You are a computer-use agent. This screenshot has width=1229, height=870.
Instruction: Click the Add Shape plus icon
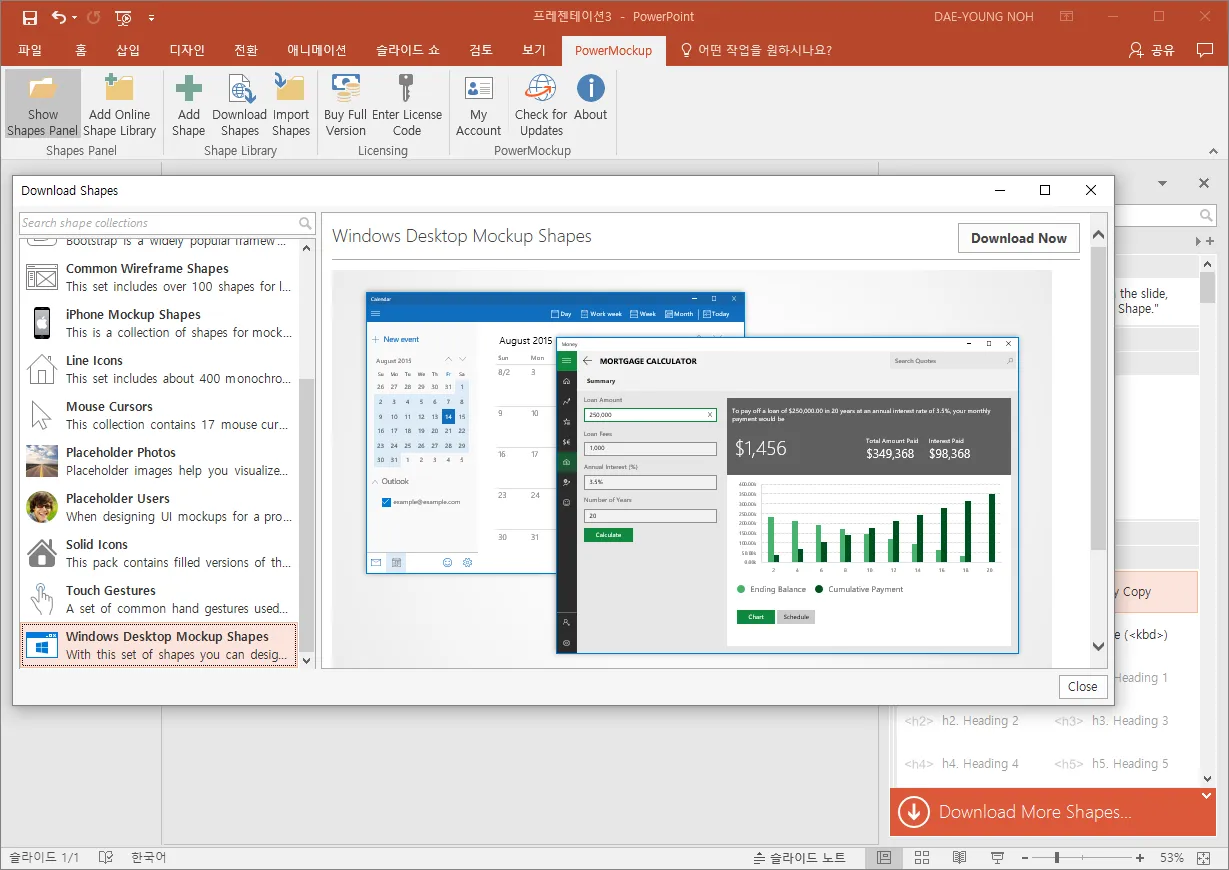pos(188,89)
